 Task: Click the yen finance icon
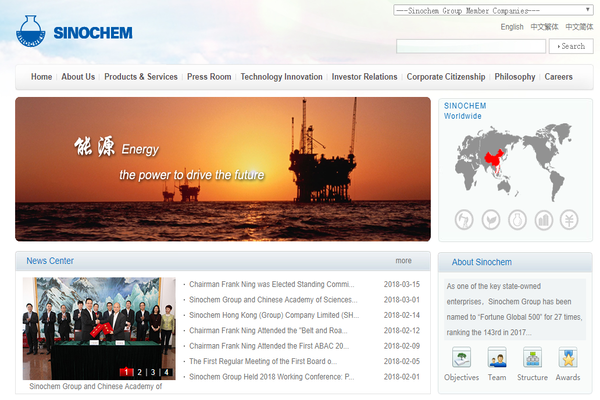pos(569,219)
